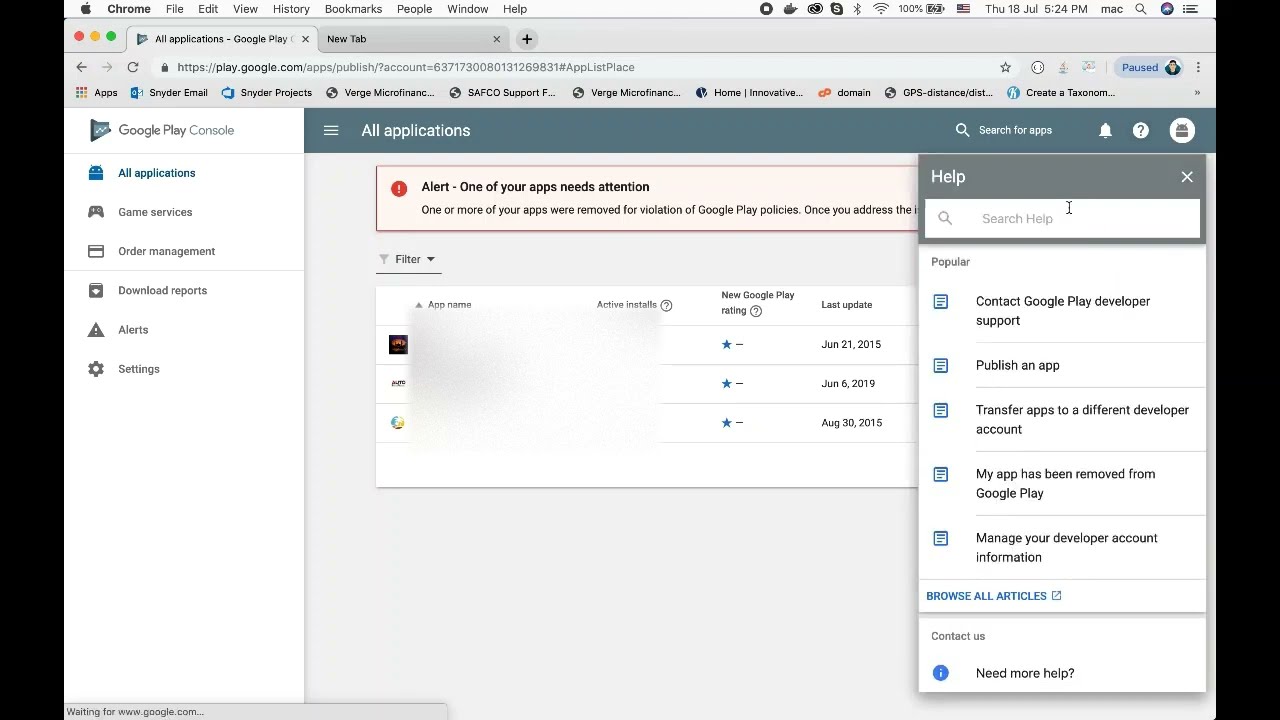Close the Help panel

[x=1187, y=177]
